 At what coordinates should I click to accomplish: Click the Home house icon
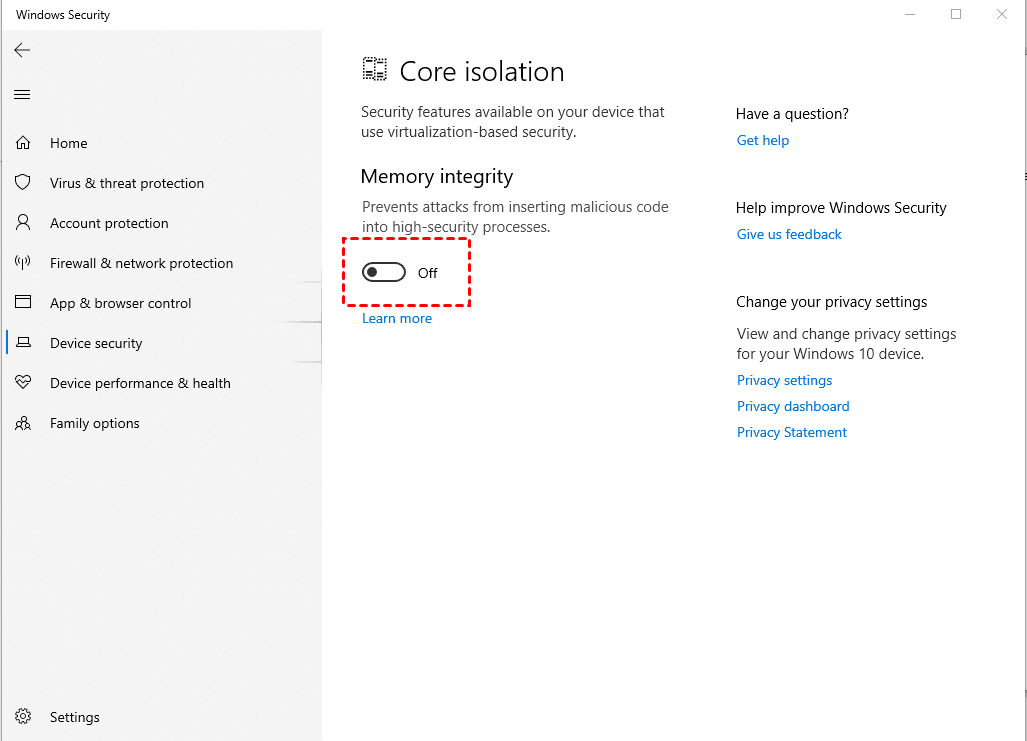tap(23, 143)
